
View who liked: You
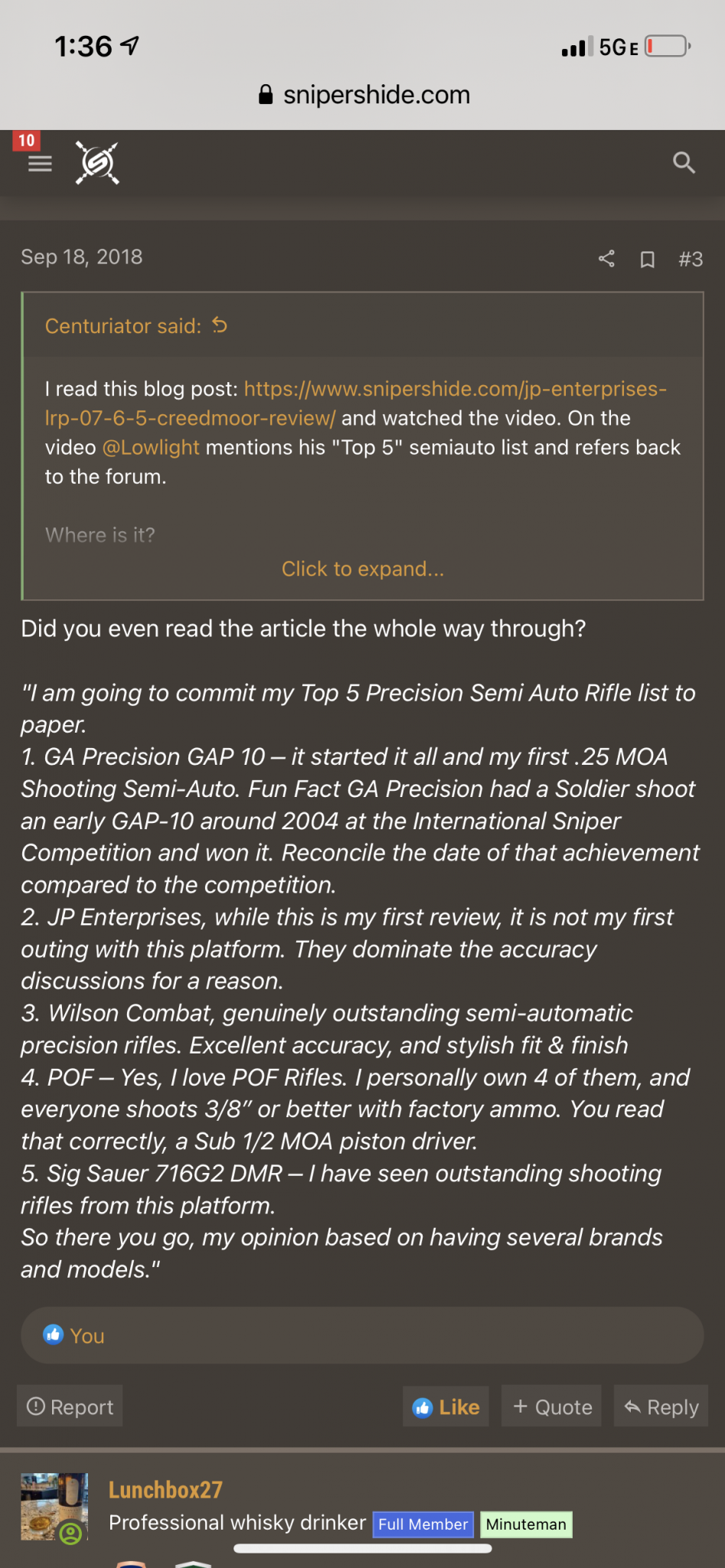coord(87,1336)
